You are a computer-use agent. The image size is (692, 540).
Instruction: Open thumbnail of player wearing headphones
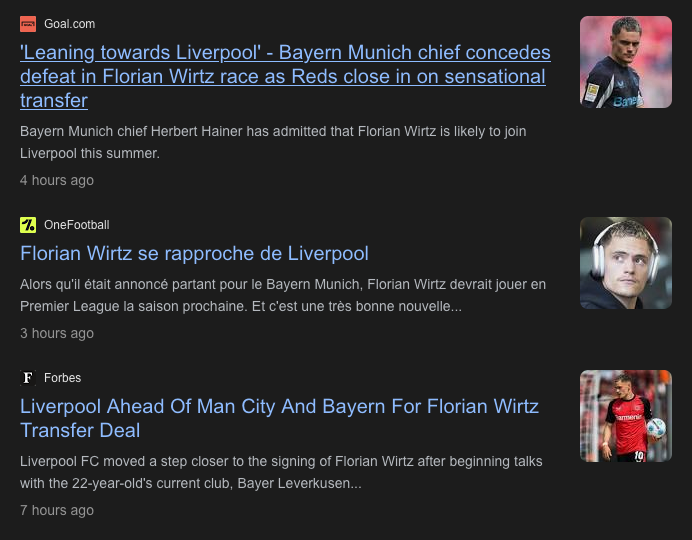point(626,263)
